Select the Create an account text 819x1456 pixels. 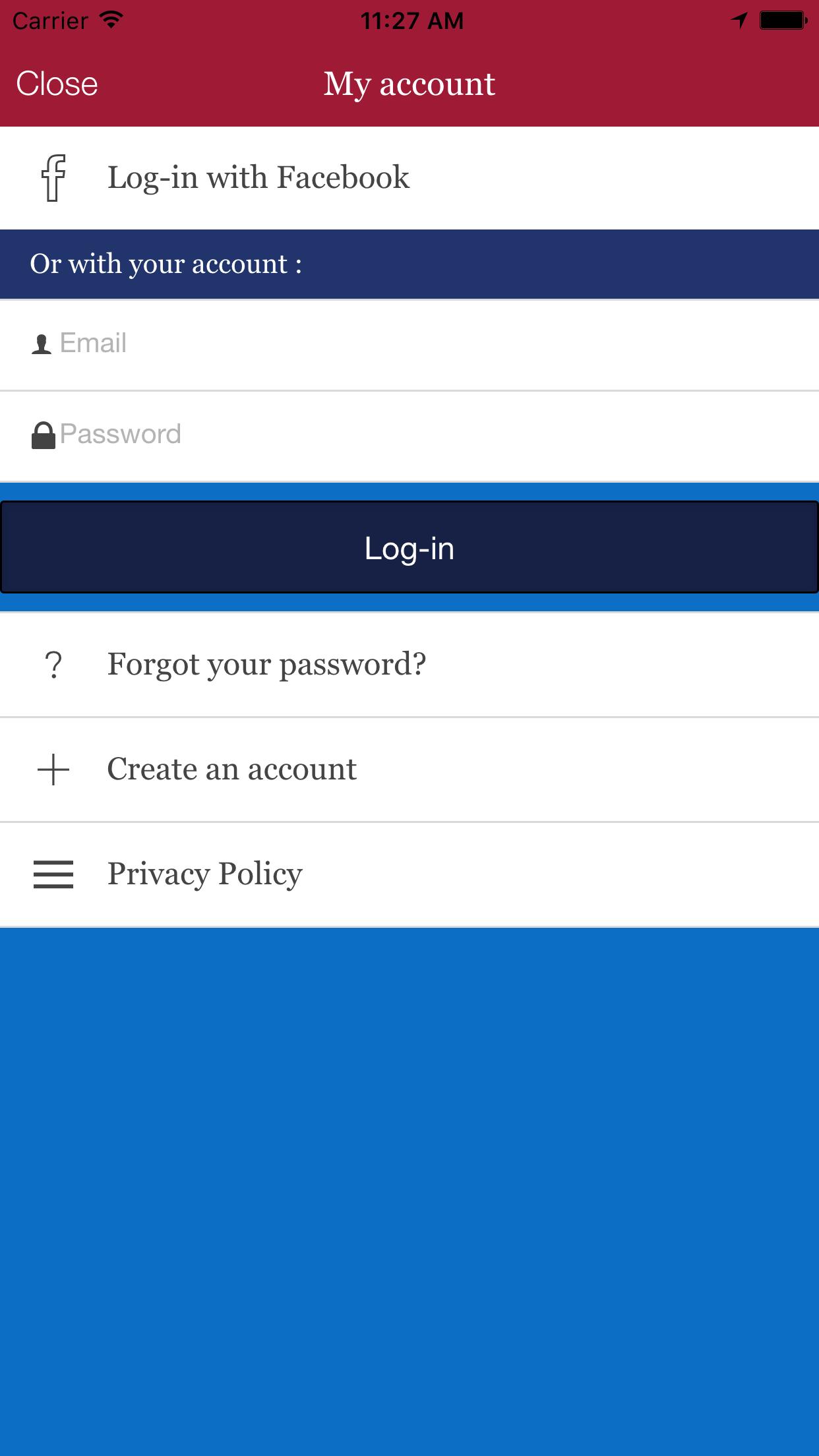pyautogui.click(x=231, y=770)
